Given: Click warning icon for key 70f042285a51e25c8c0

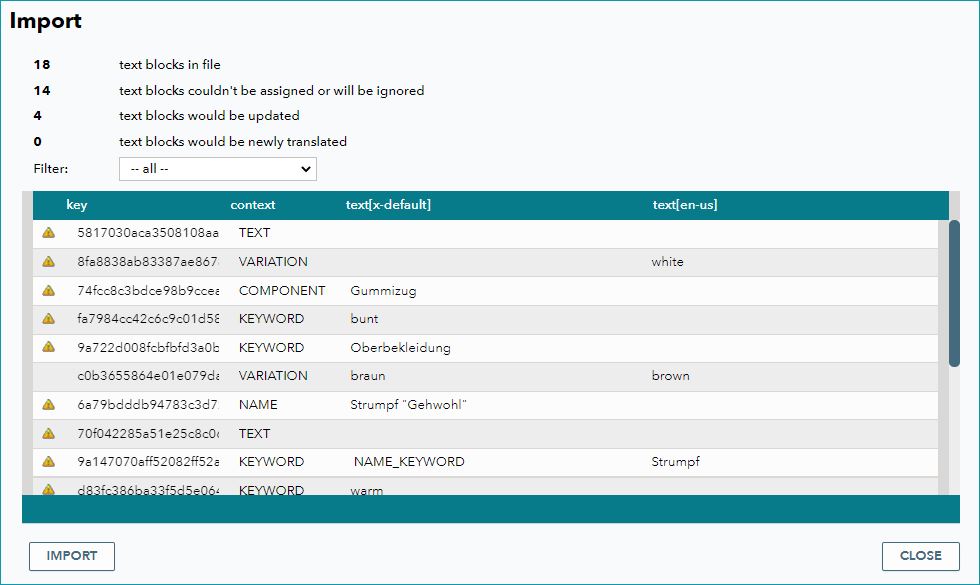Looking at the screenshot, I should pyautogui.click(x=48, y=434).
